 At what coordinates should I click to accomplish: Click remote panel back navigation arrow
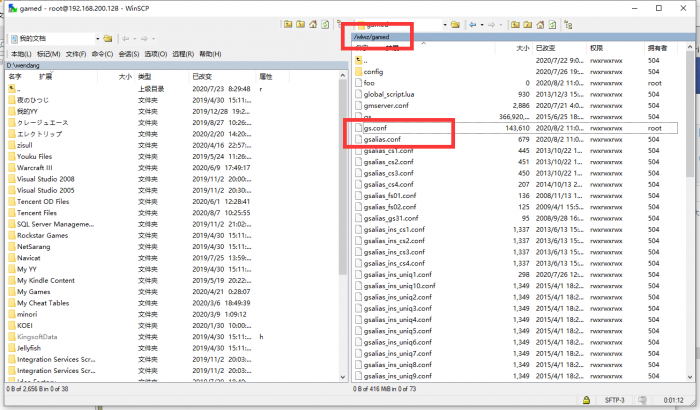473,24
